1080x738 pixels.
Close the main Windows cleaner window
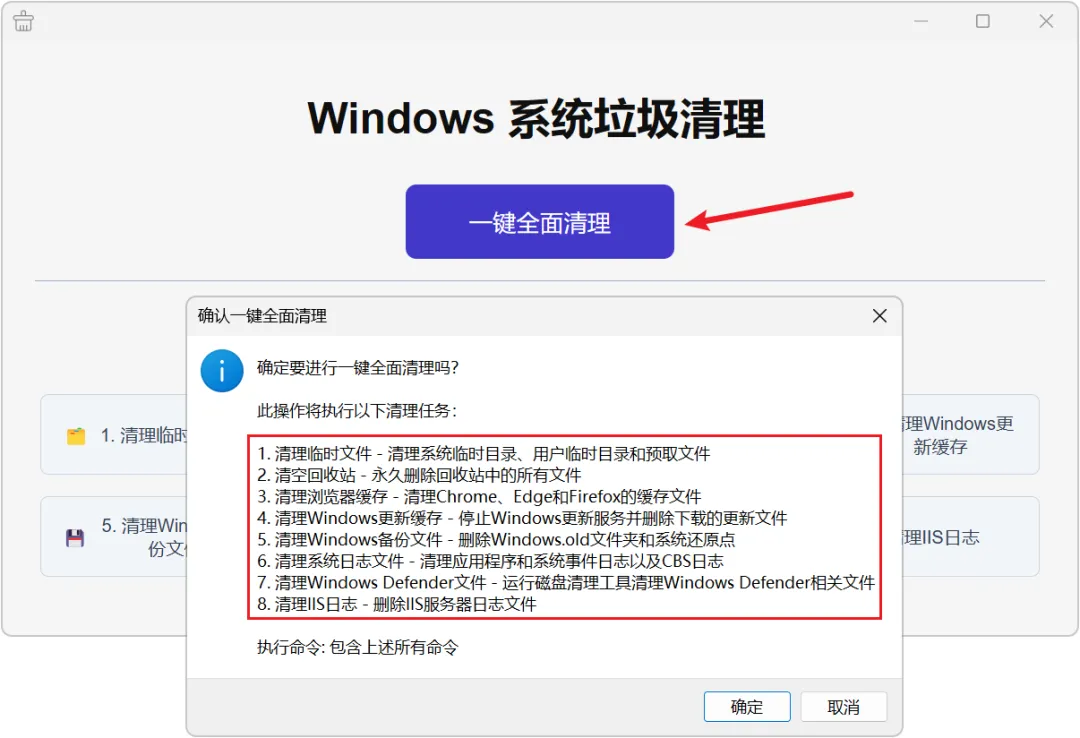pos(1046,21)
